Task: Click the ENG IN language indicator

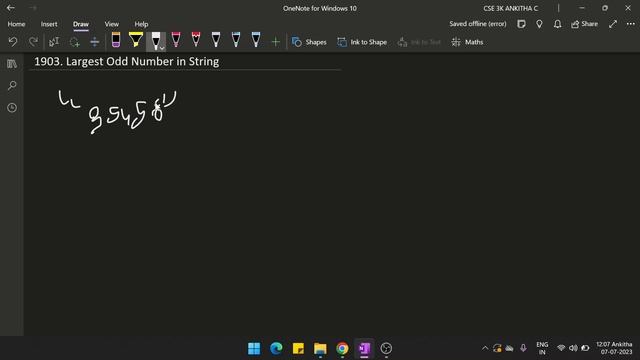Action: pos(542,348)
